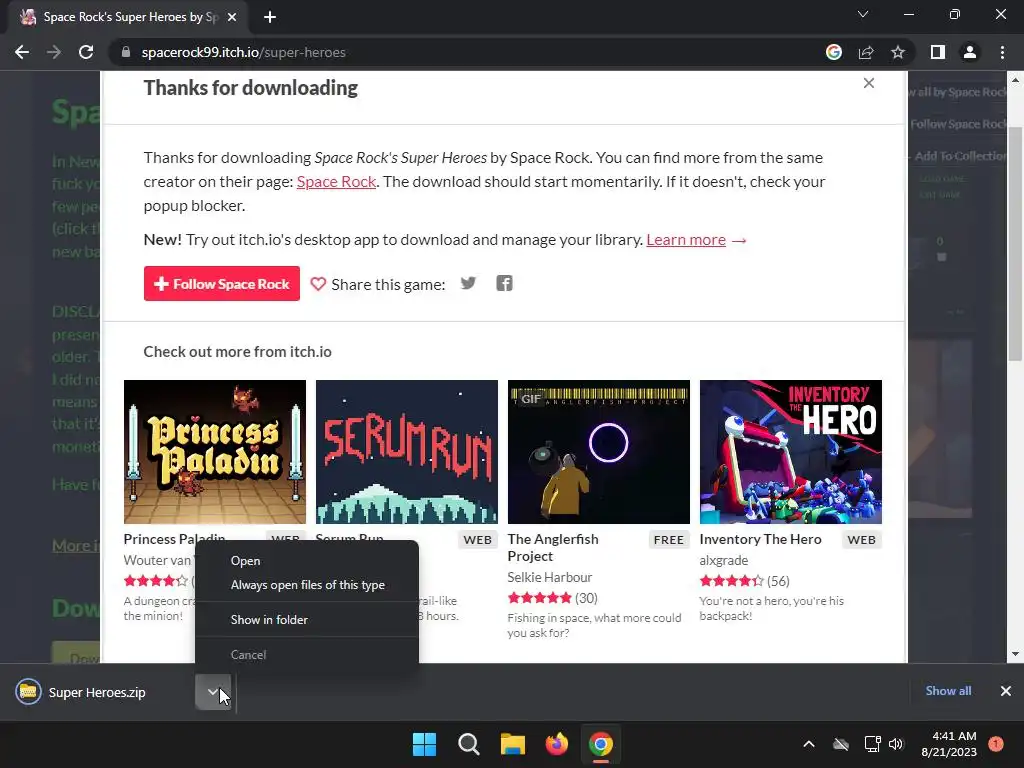The width and height of the screenshot is (1024, 768).
Task: Click the WEB tag on Inventory The Hero
Action: pyautogui.click(x=861, y=540)
